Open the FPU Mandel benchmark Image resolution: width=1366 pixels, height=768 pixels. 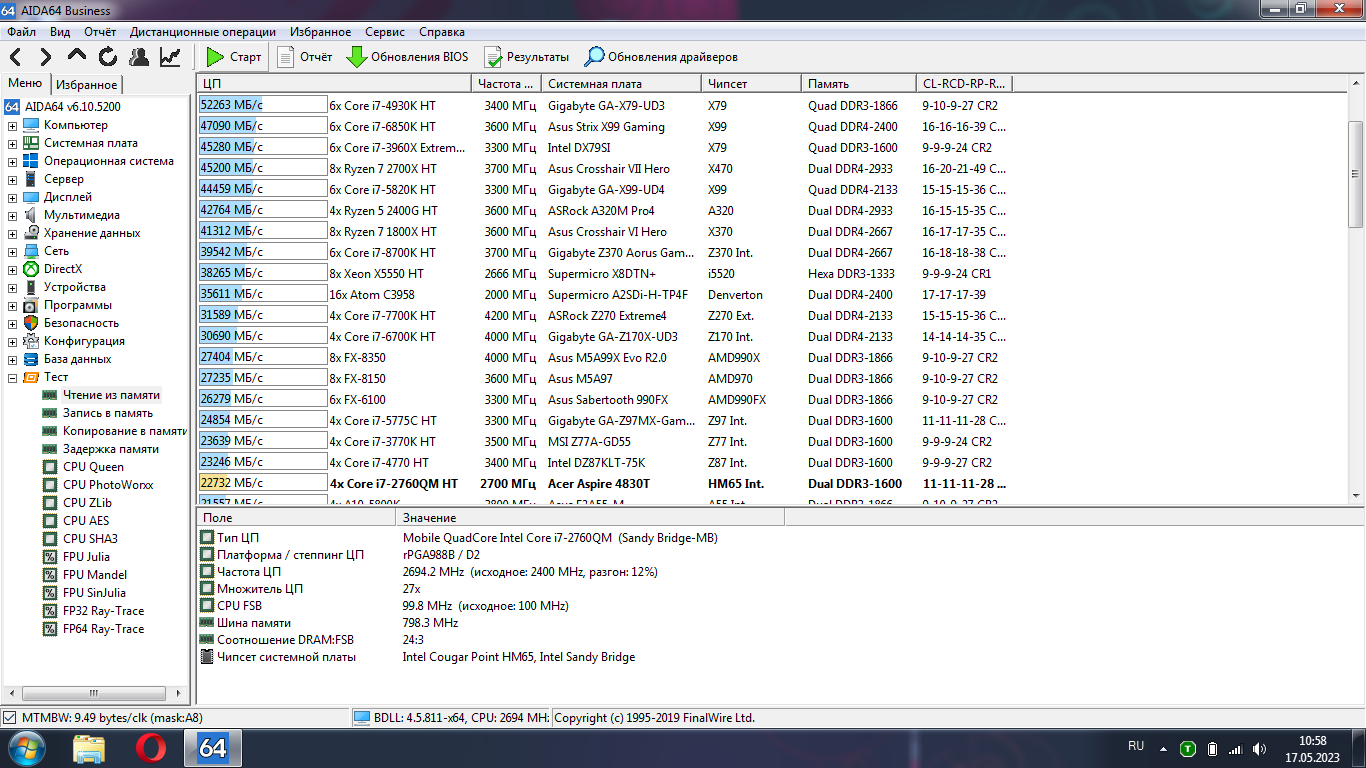[x=95, y=575]
